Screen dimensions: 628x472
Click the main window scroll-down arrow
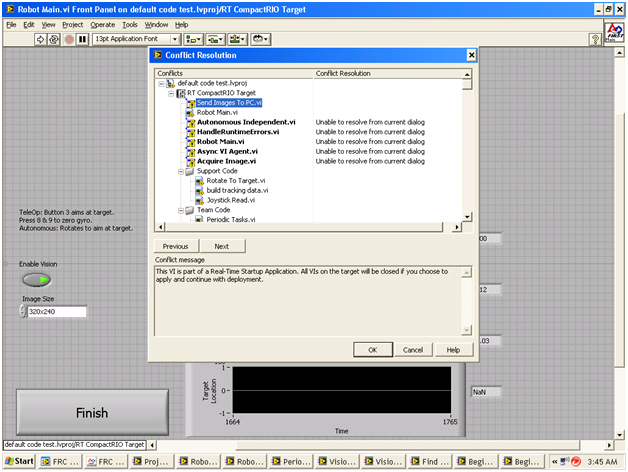[x=620, y=435]
